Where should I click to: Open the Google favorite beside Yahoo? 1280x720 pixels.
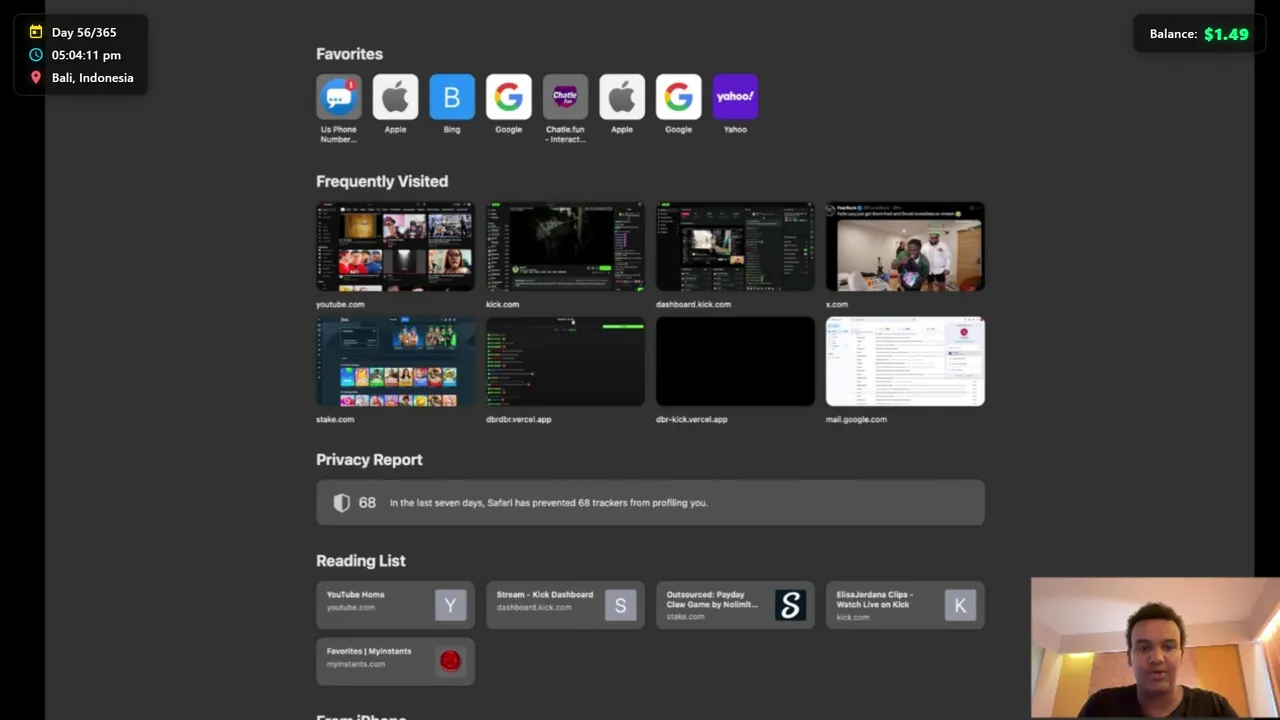coord(678,97)
